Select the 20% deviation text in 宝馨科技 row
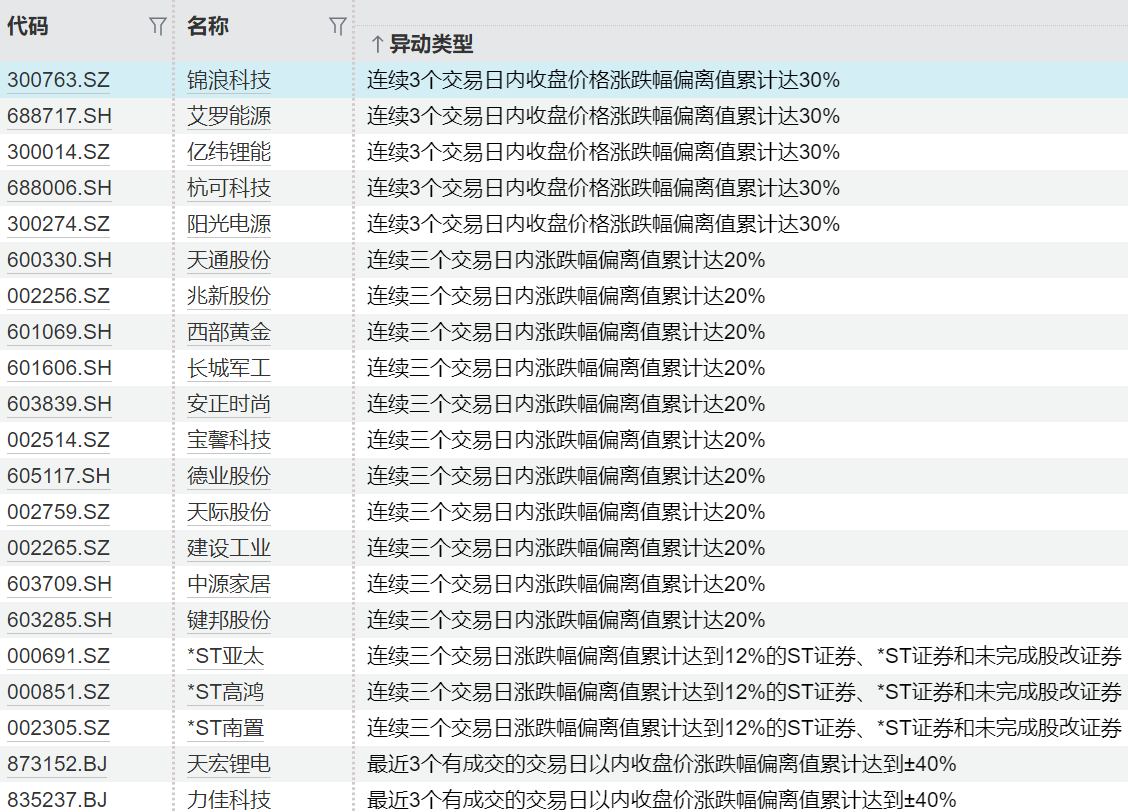The image size is (1128, 812). click(566, 439)
